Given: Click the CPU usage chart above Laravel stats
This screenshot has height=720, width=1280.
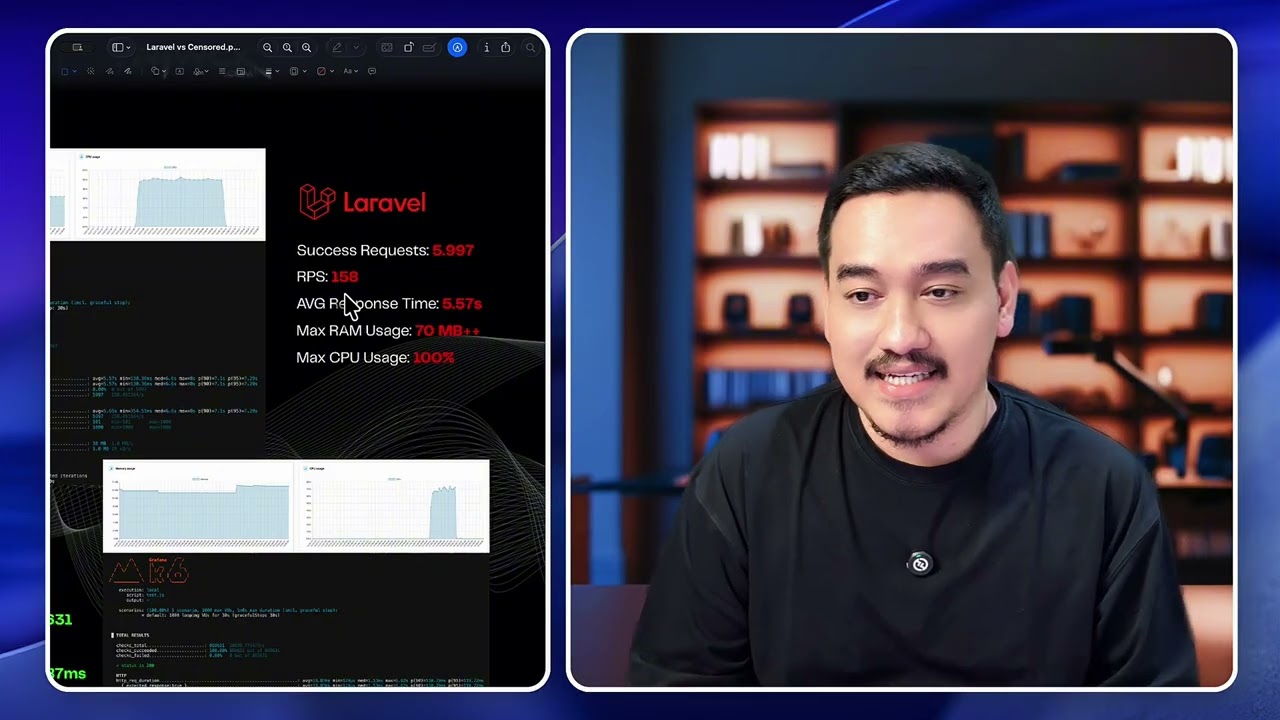Looking at the screenshot, I should 170,194.
